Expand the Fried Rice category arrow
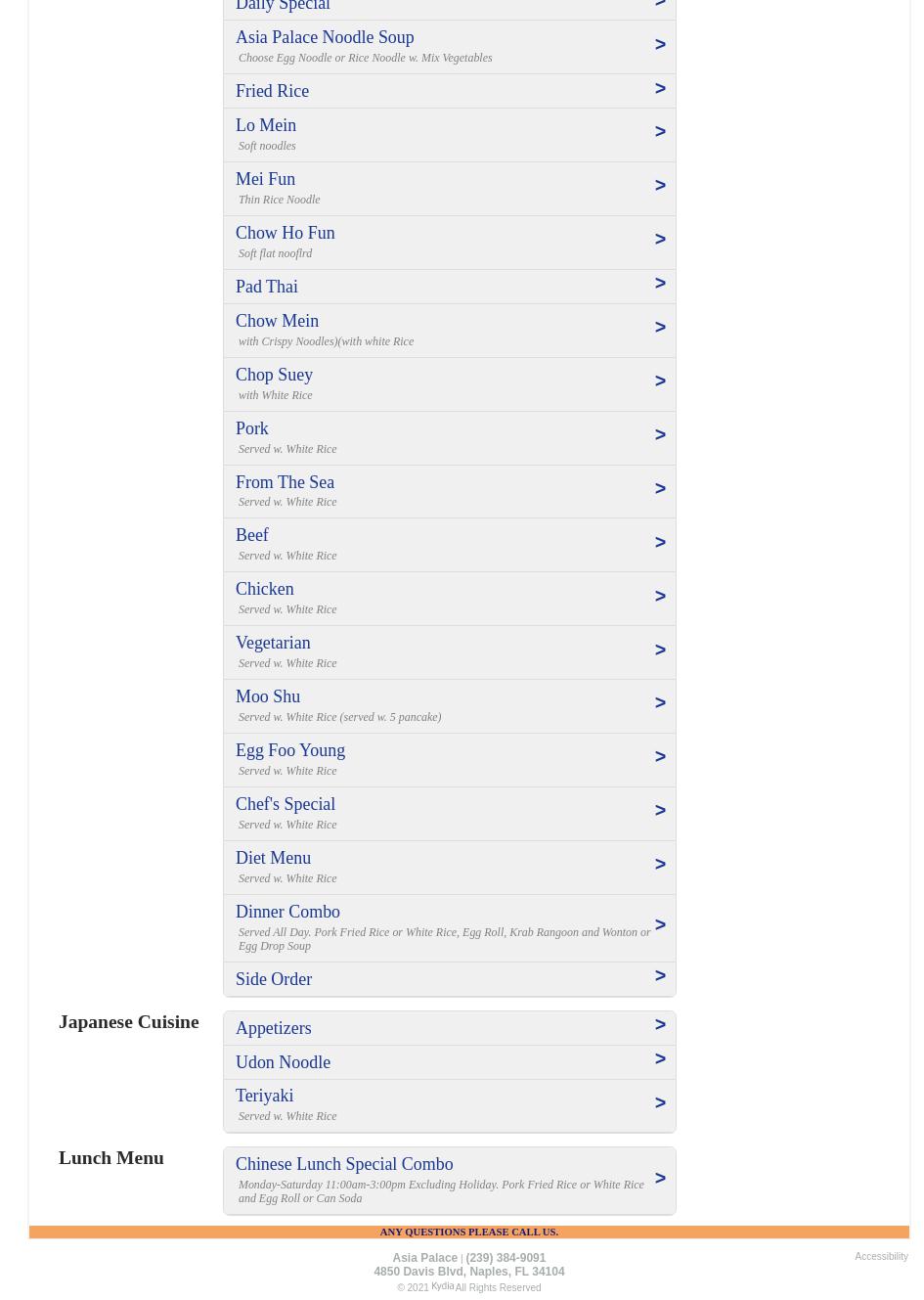 pos(660,89)
